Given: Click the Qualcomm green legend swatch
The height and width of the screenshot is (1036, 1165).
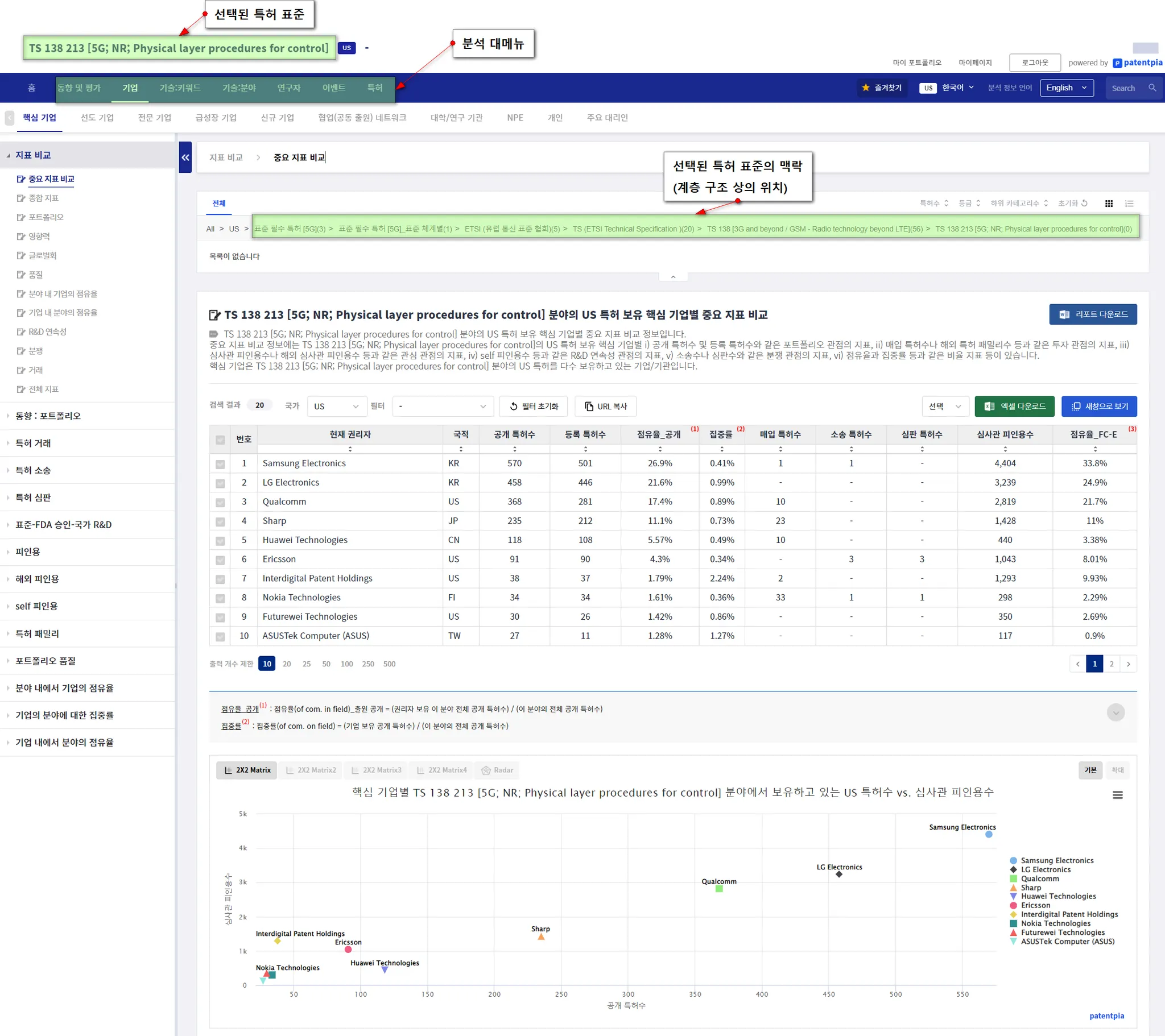Looking at the screenshot, I should pos(1013,878).
